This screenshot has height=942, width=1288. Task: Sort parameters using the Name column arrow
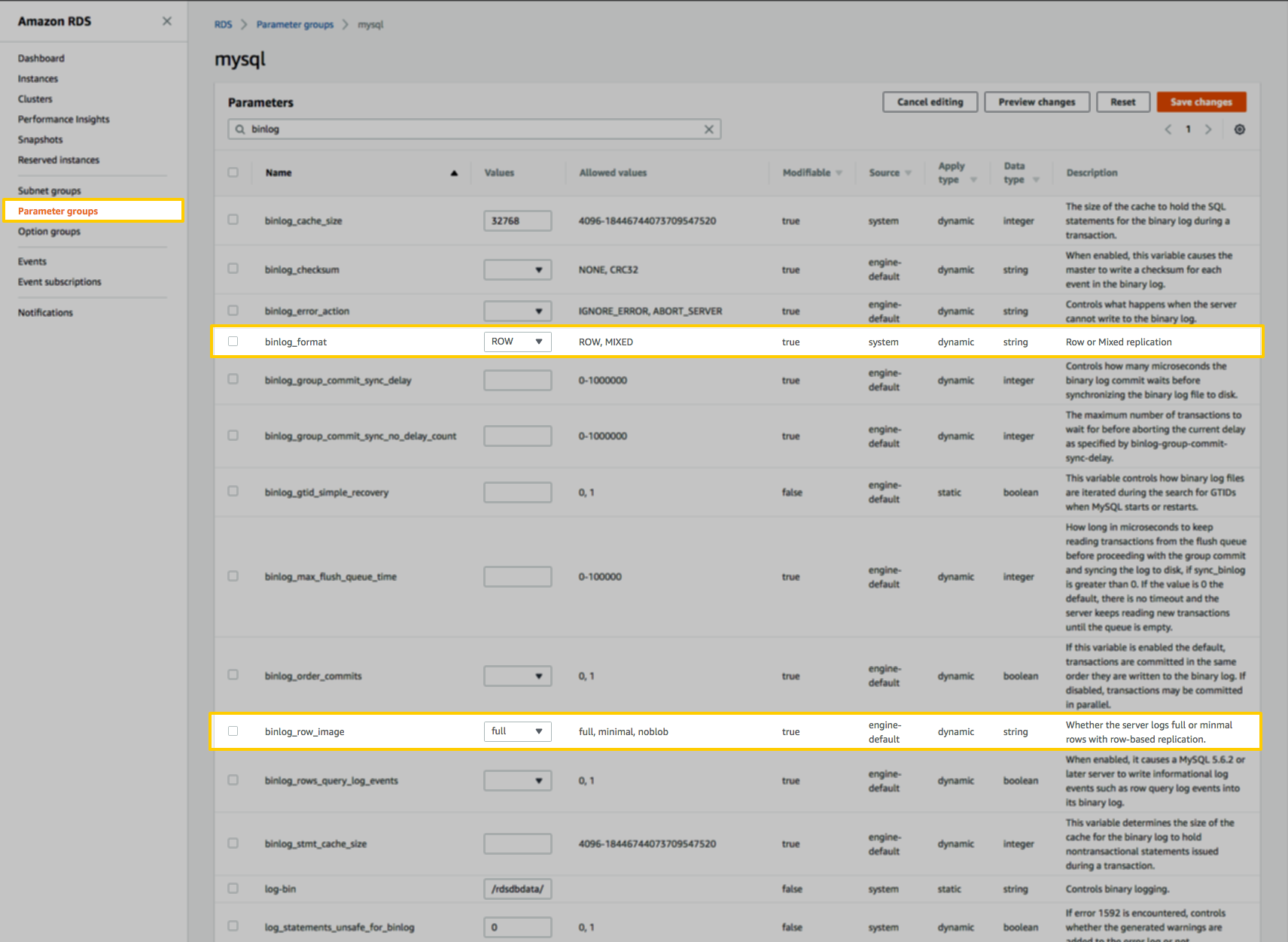click(455, 172)
